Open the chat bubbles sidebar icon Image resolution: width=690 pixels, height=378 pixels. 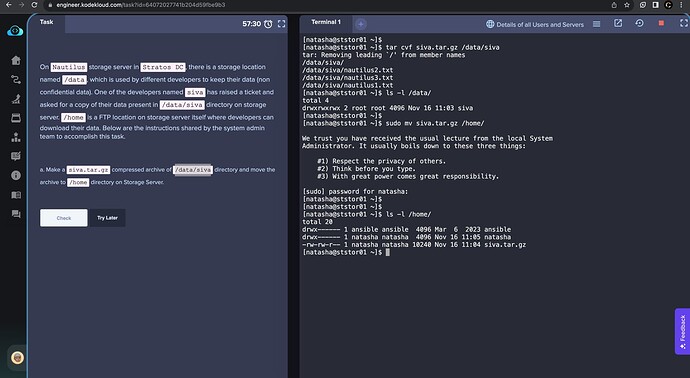(16, 214)
